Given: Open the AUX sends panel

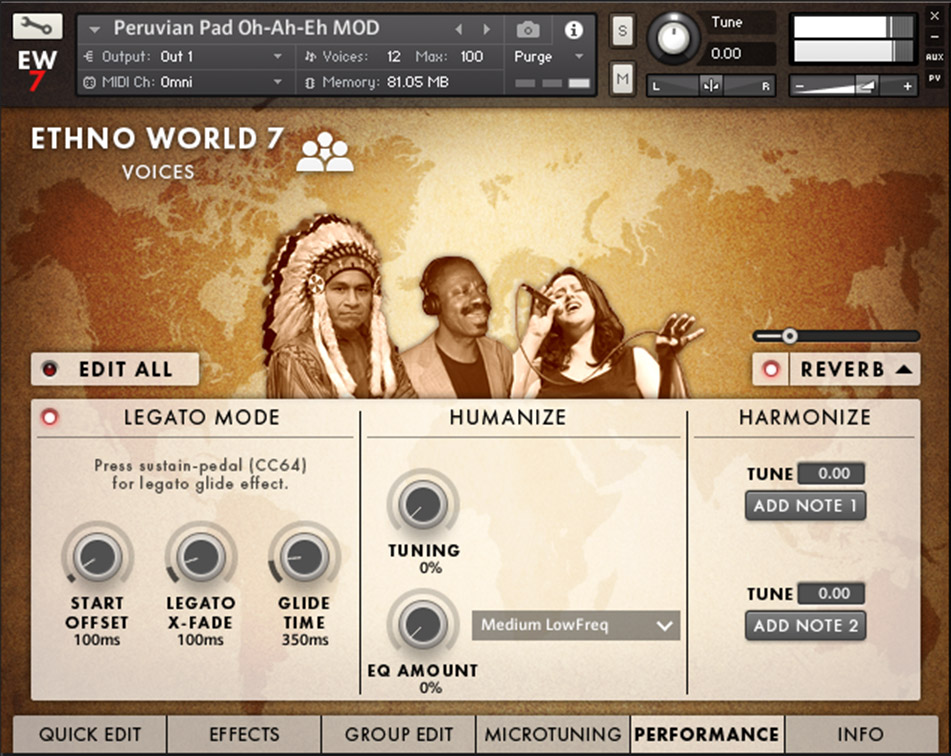Looking at the screenshot, I should (935, 56).
